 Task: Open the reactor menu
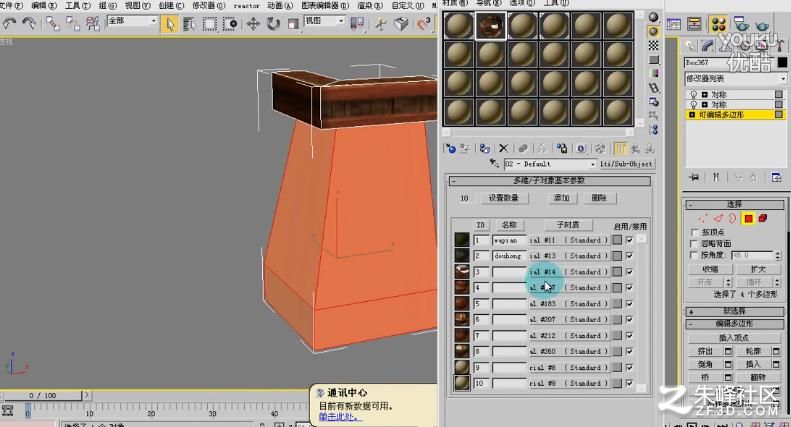246,6
